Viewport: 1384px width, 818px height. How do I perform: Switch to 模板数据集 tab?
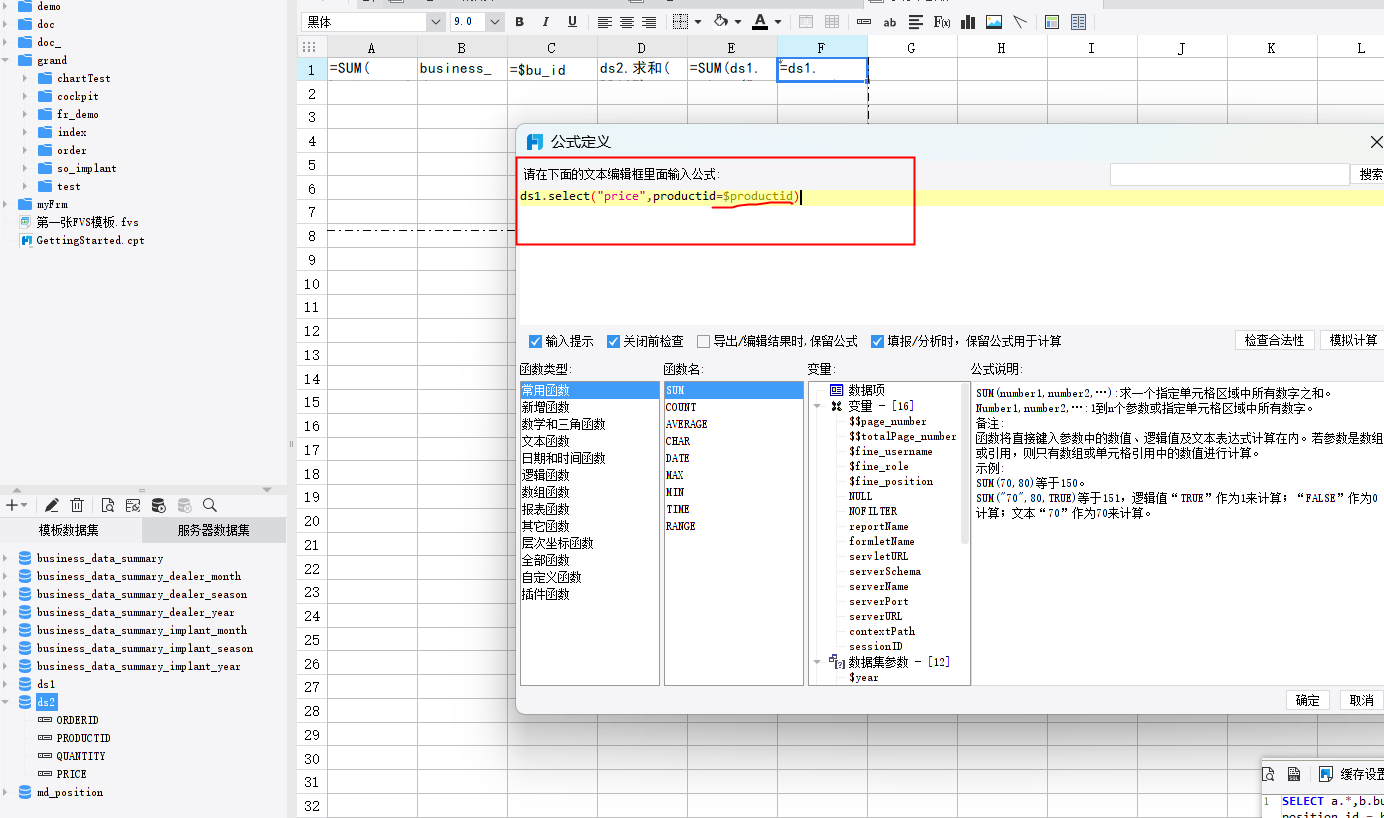coord(69,531)
